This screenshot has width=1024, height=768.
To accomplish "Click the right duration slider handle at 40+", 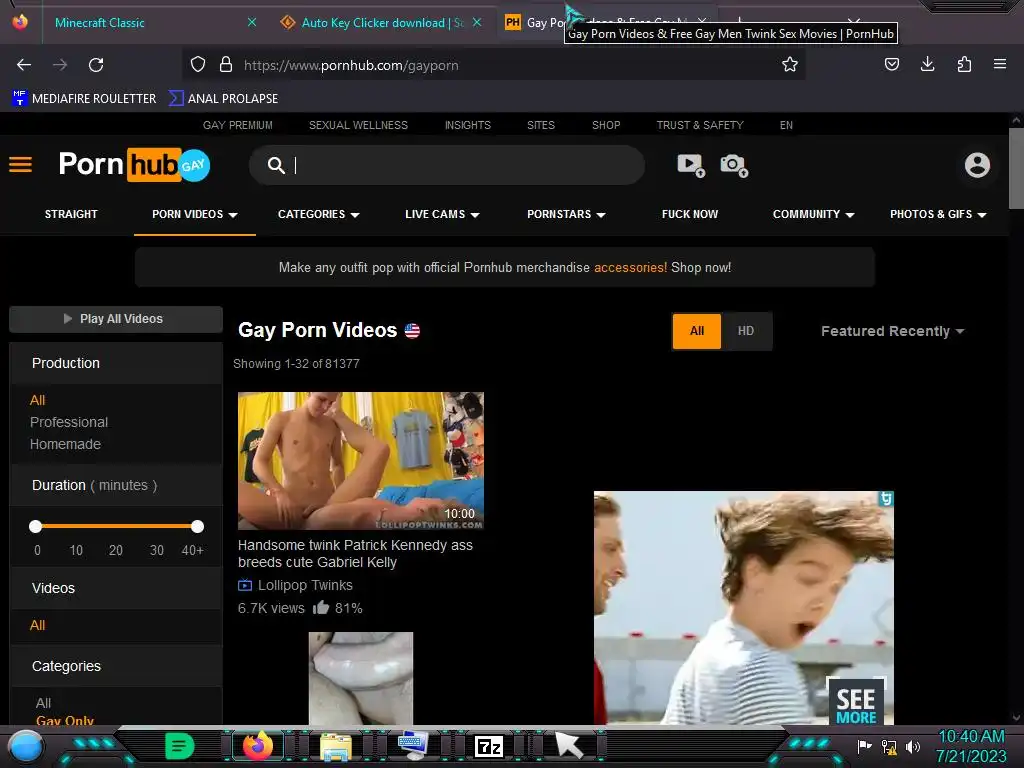I will click(x=197, y=526).
